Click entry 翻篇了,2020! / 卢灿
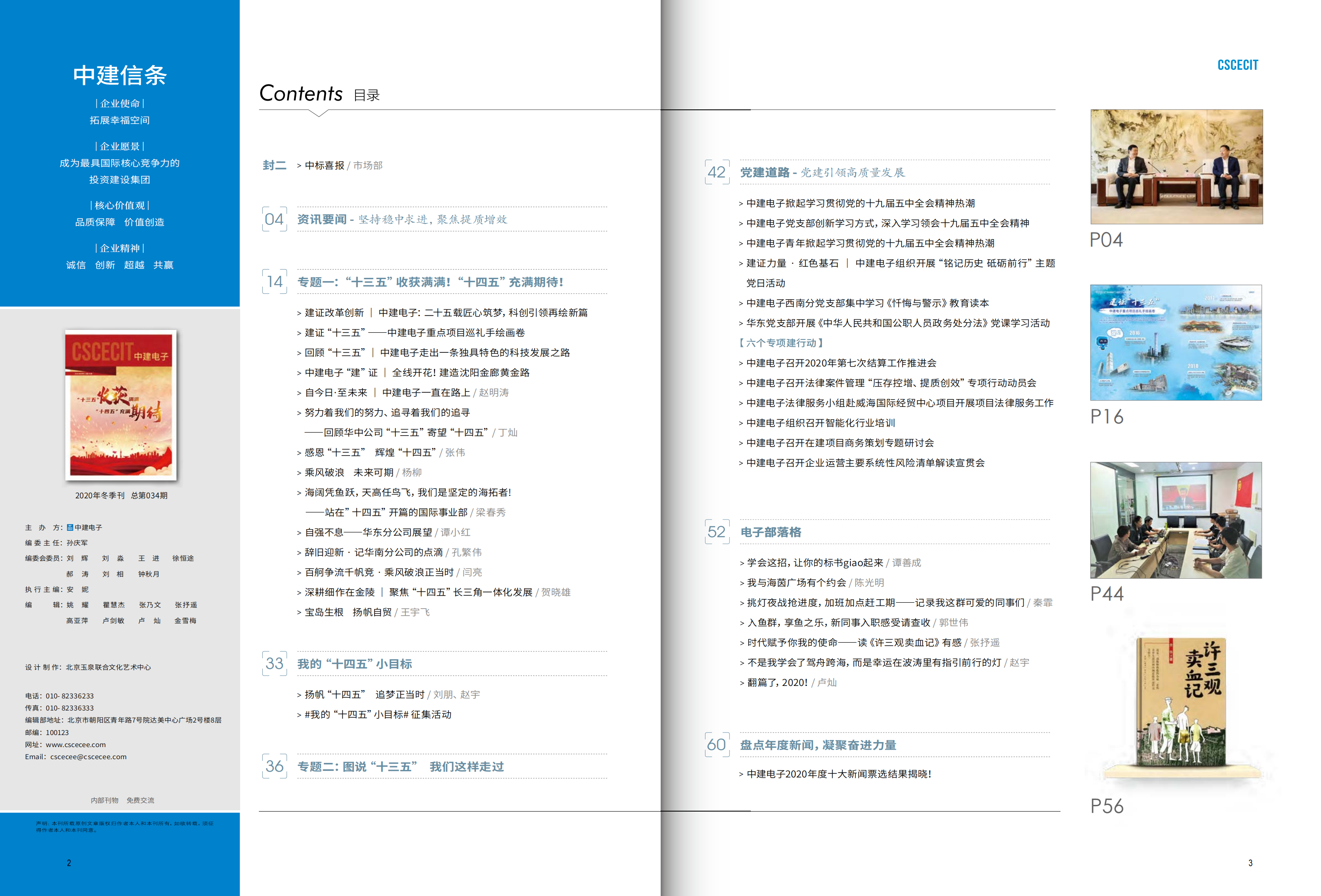 coord(788,682)
